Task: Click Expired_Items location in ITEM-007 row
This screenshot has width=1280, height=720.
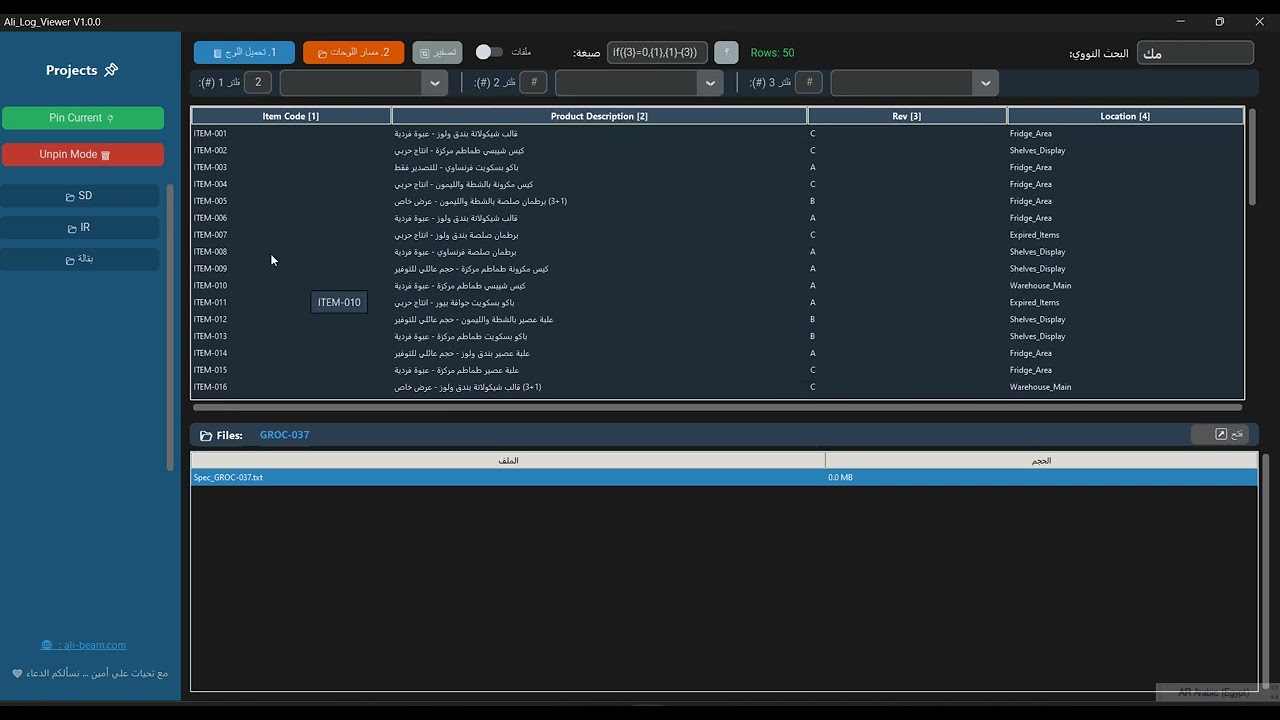Action: (1034, 235)
